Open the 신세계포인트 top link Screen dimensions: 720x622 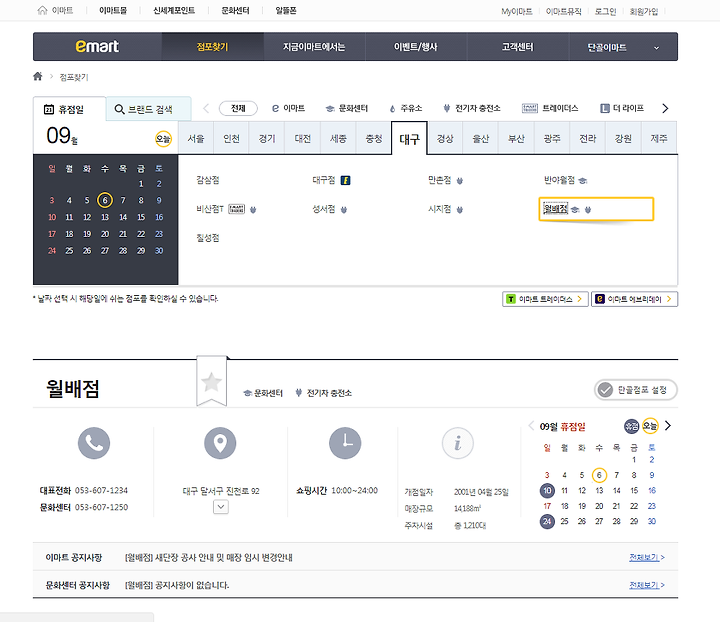(174, 11)
